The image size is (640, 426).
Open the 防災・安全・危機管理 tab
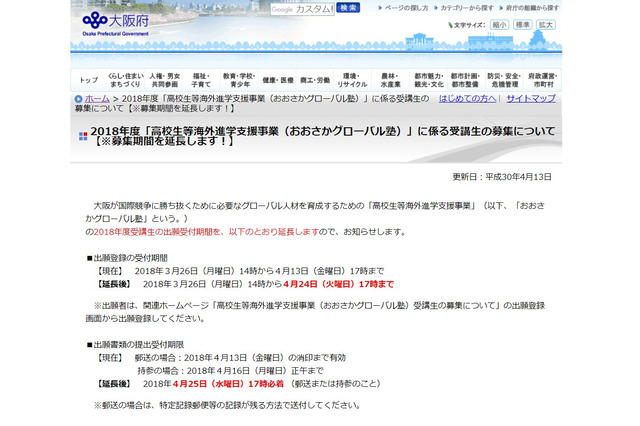click(504, 80)
